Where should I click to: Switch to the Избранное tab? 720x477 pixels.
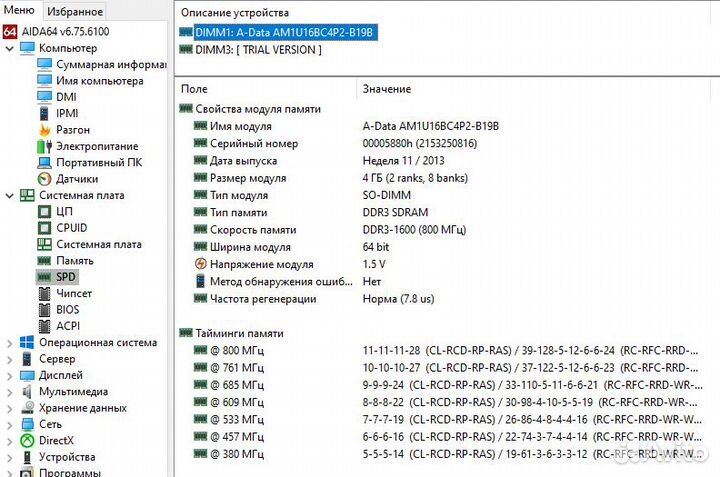(x=75, y=11)
